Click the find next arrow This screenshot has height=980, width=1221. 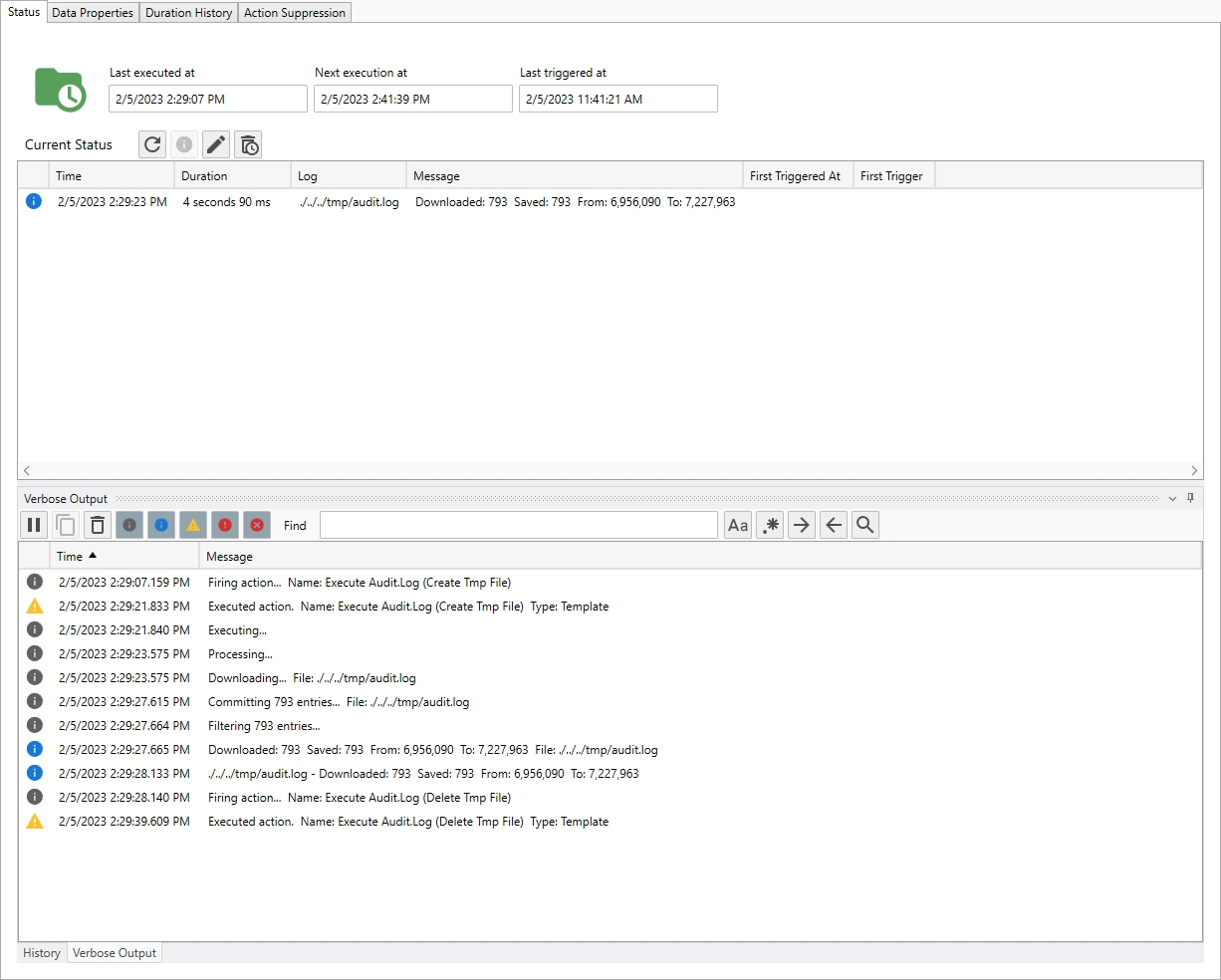click(x=802, y=525)
